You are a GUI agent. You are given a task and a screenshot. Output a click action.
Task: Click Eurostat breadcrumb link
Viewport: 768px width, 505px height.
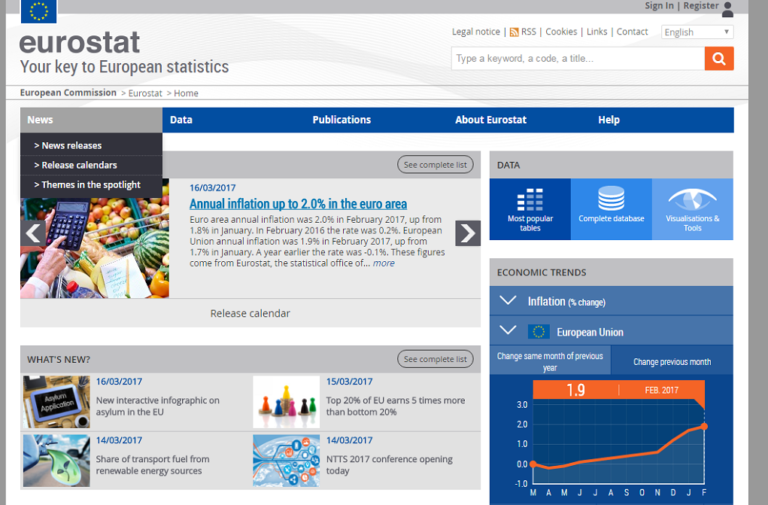tap(145, 93)
